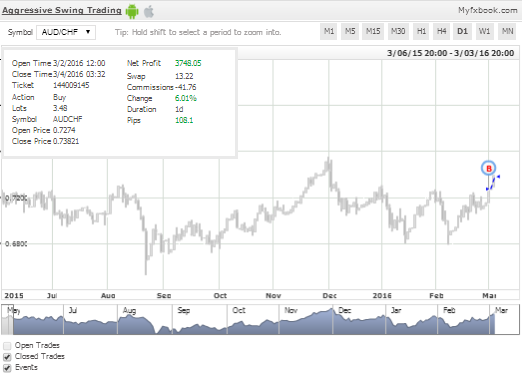This screenshot has width=522, height=381.
Task: Click the date range label at top right
Action: [x=450, y=53]
